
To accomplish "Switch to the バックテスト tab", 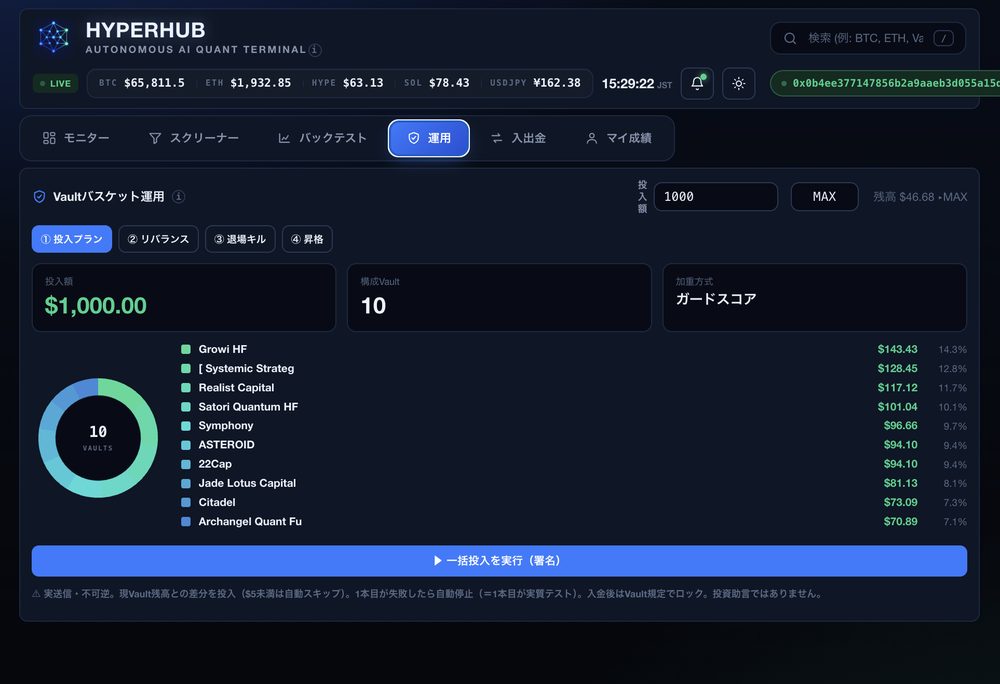I will click(x=322, y=138).
